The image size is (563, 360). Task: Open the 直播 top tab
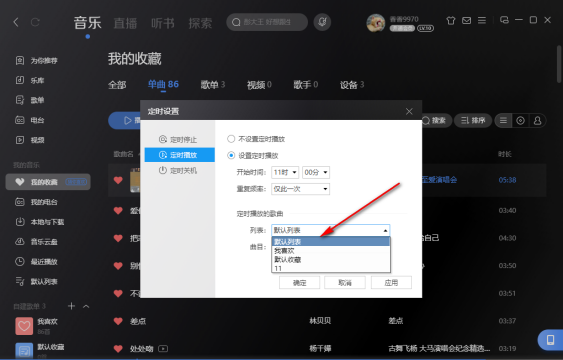click(x=125, y=23)
